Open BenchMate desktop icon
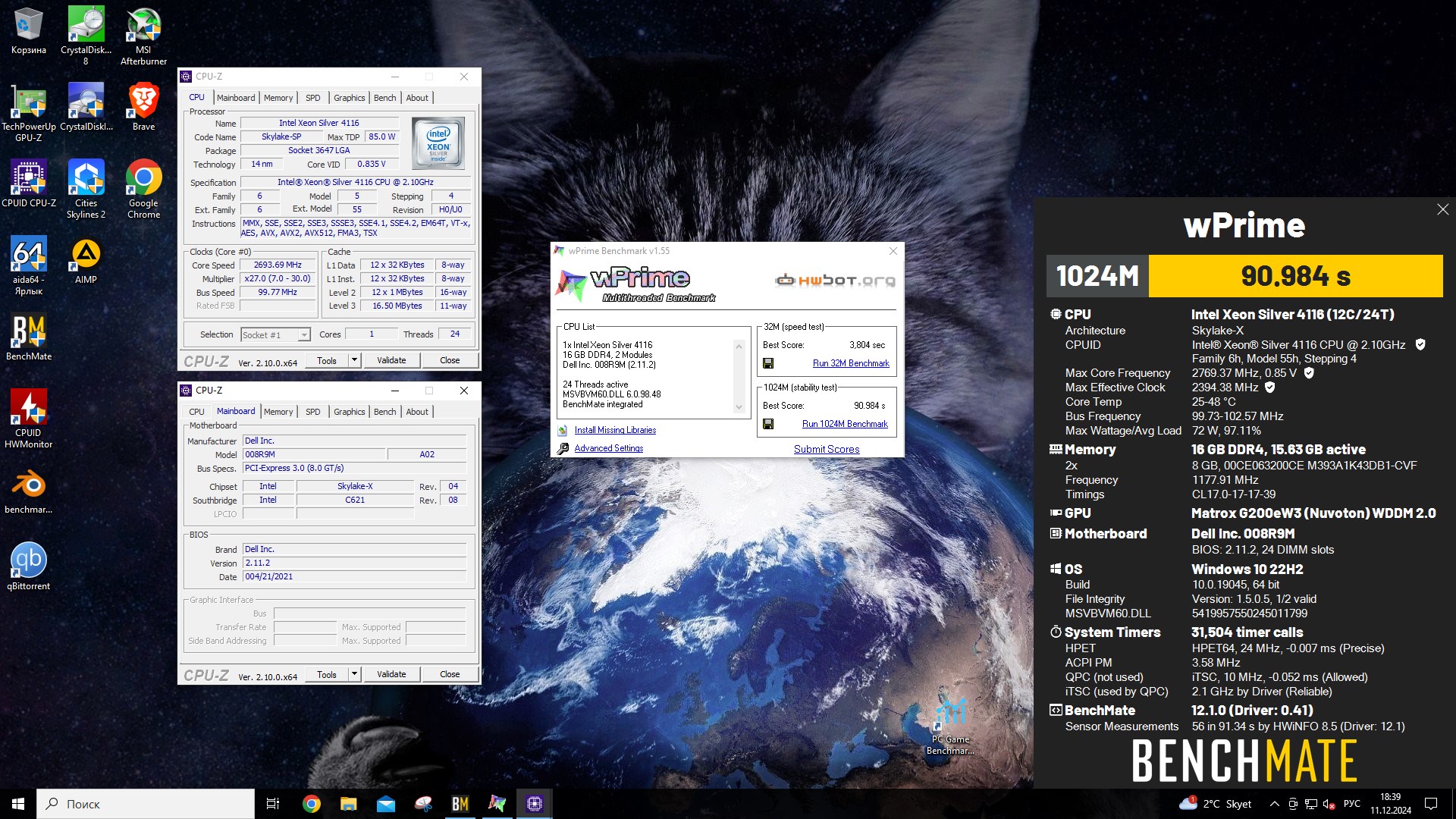Image resolution: width=1456 pixels, height=819 pixels. [28, 336]
